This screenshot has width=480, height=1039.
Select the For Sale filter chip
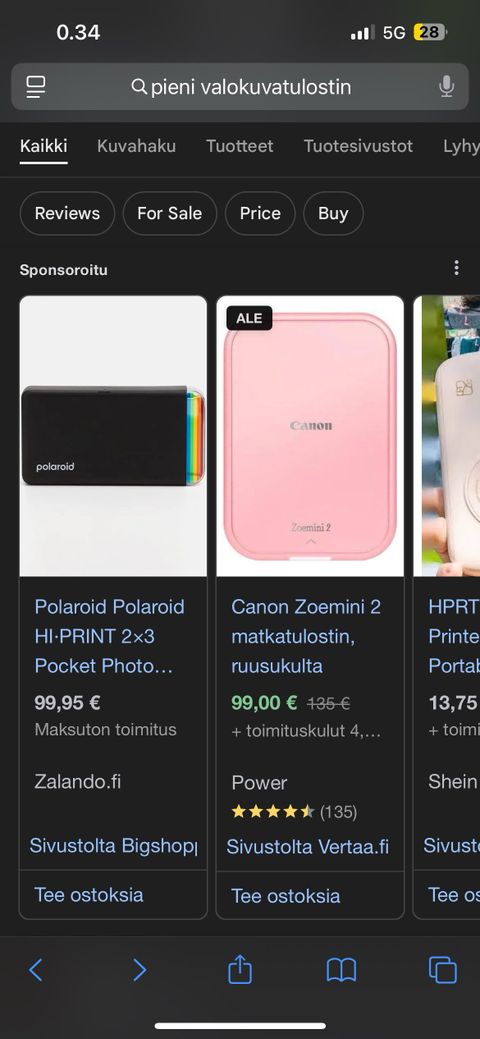pos(170,213)
